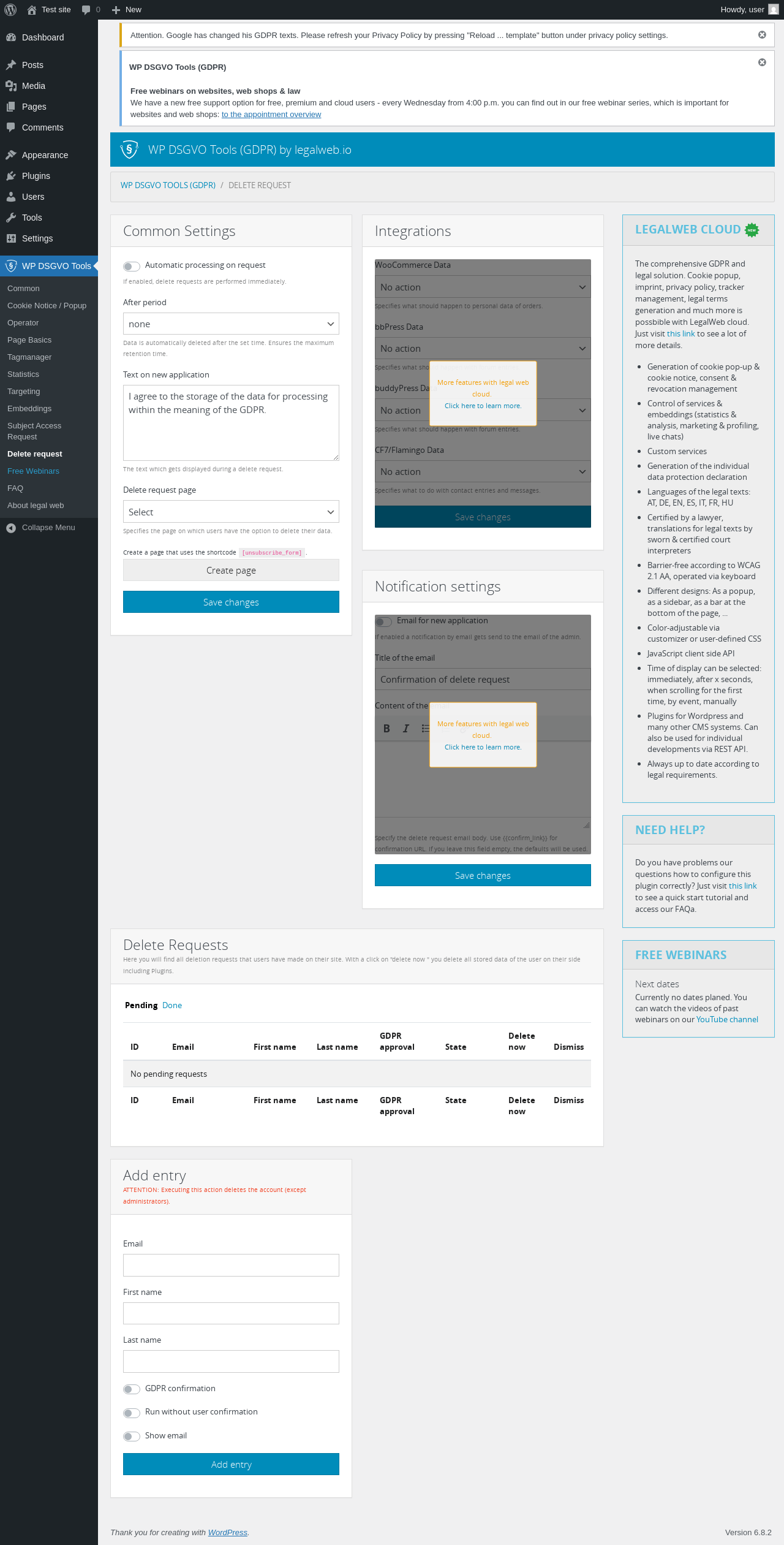This screenshot has height=1545, width=784.
Task: Click the Media icon in sidebar
Action: click(11, 86)
